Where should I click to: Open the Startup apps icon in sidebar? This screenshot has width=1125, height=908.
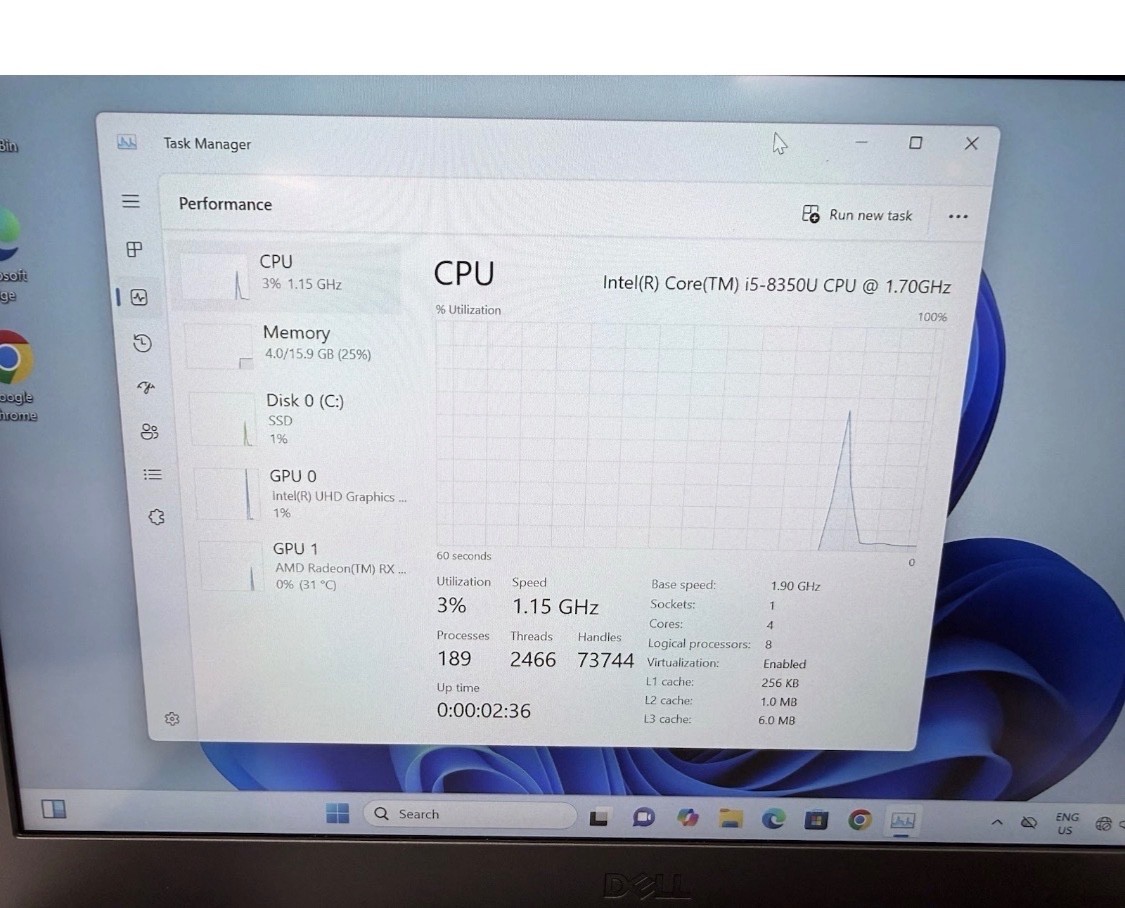coord(146,388)
